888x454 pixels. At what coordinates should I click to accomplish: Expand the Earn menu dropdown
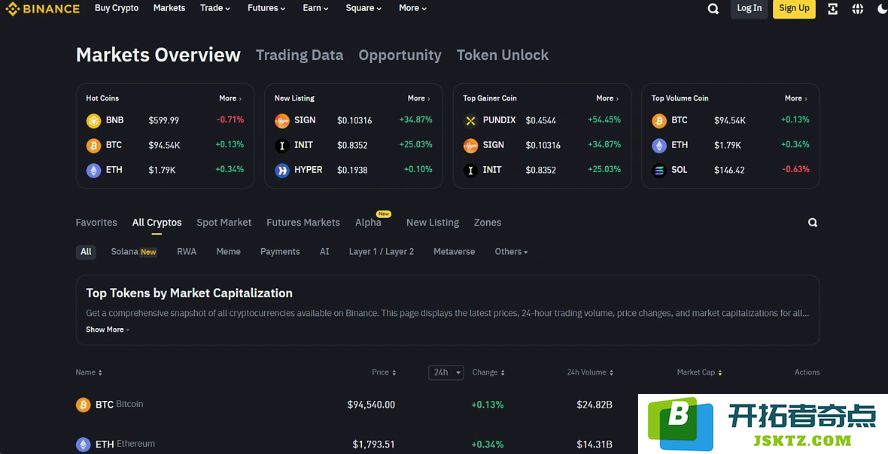(x=315, y=8)
